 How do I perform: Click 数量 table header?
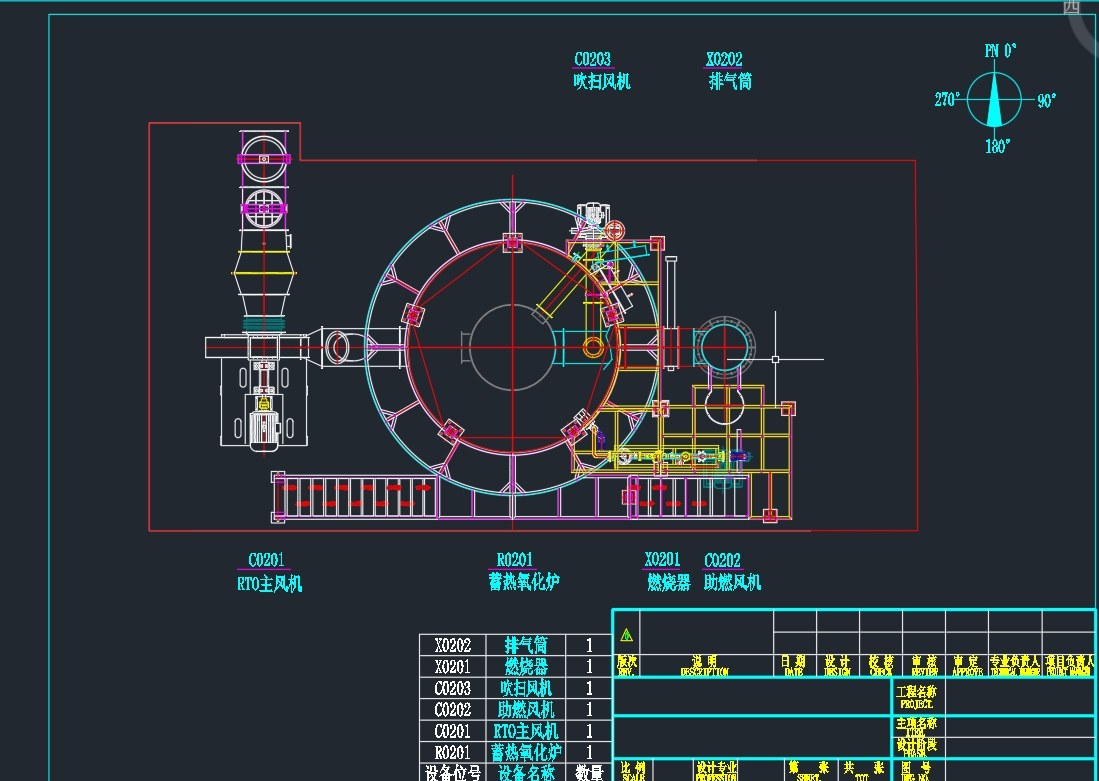(589, 773)
